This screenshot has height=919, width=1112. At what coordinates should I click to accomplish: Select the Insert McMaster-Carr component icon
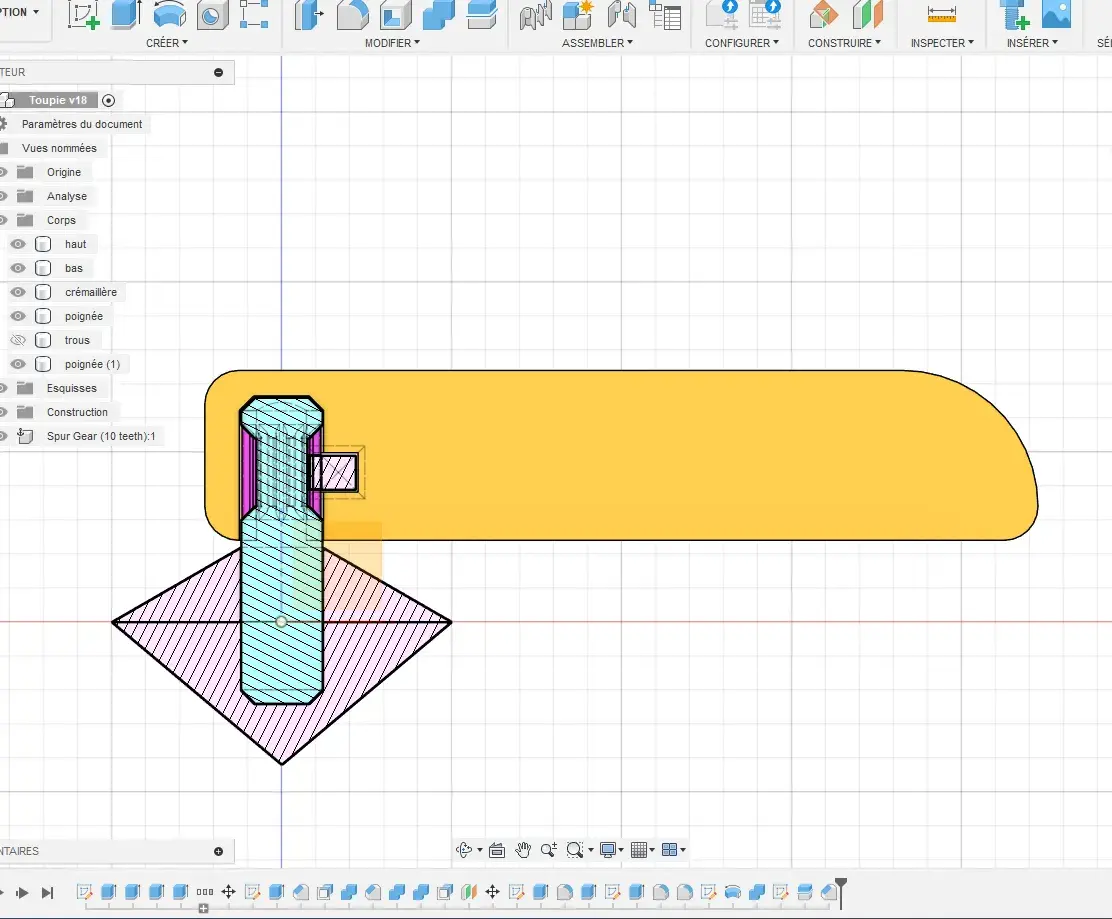pos(1014,14)
